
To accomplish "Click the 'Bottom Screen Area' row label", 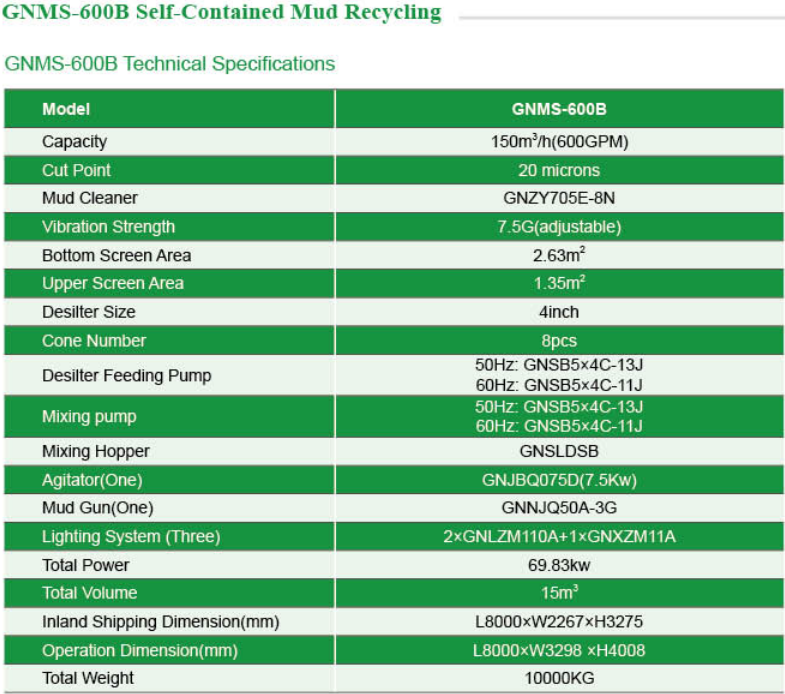I will point(117,255).
